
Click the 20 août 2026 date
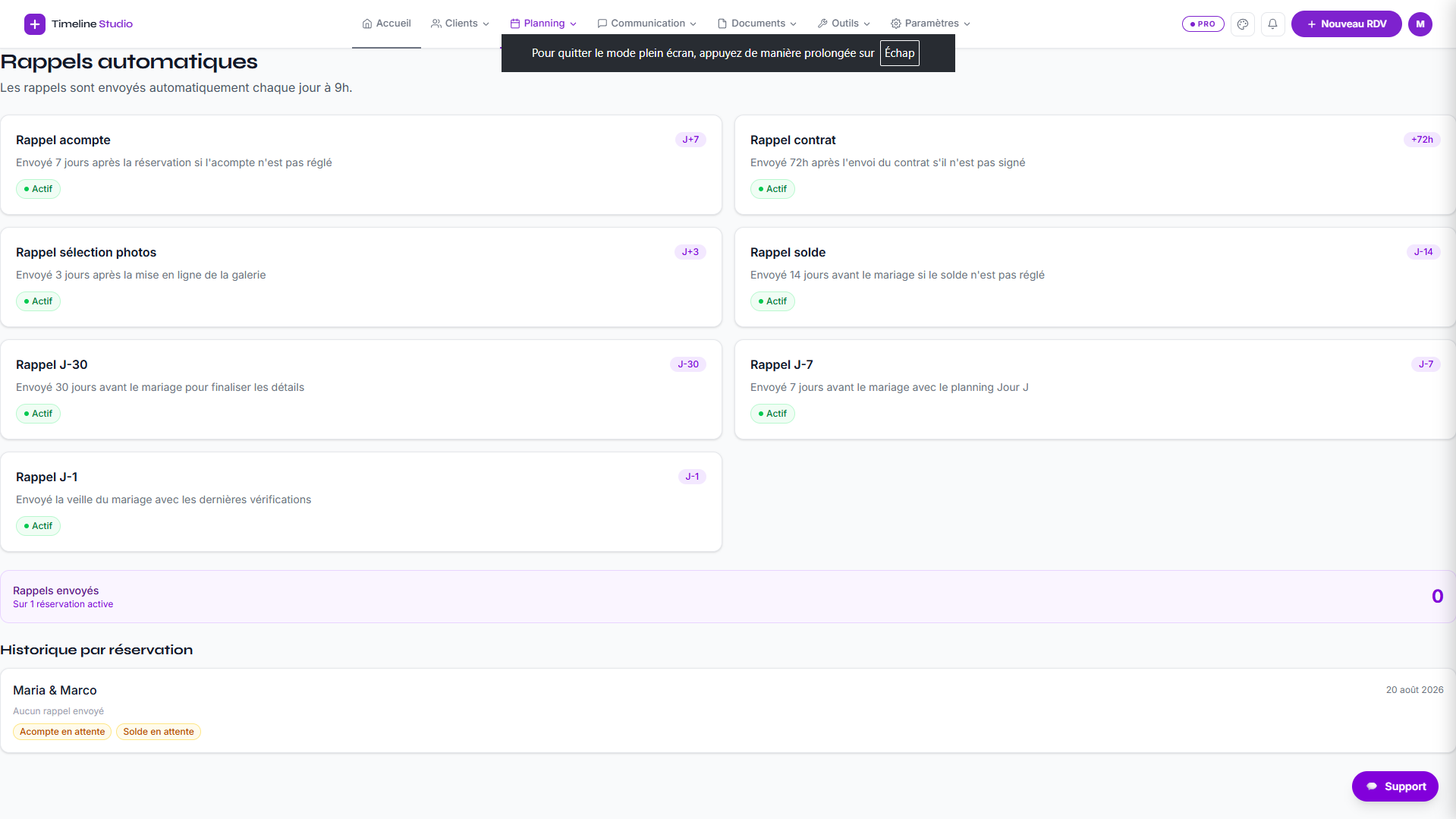pyautogui.click(x=1414, y=690)
